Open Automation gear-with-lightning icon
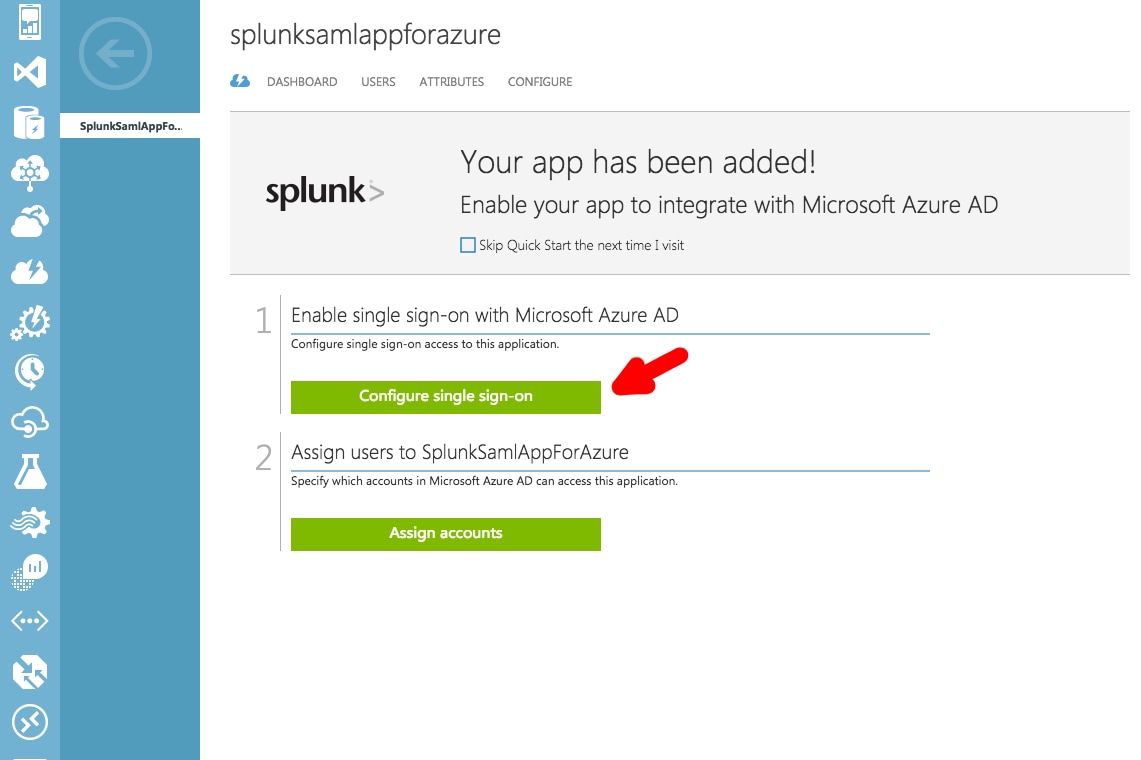The image size is (1141, 760). (x=30, y=322)
